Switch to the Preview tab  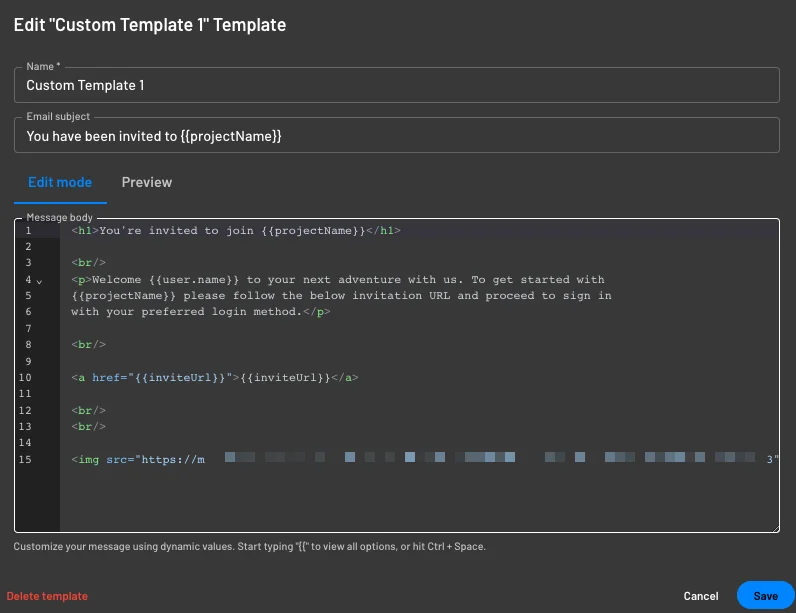147,182
